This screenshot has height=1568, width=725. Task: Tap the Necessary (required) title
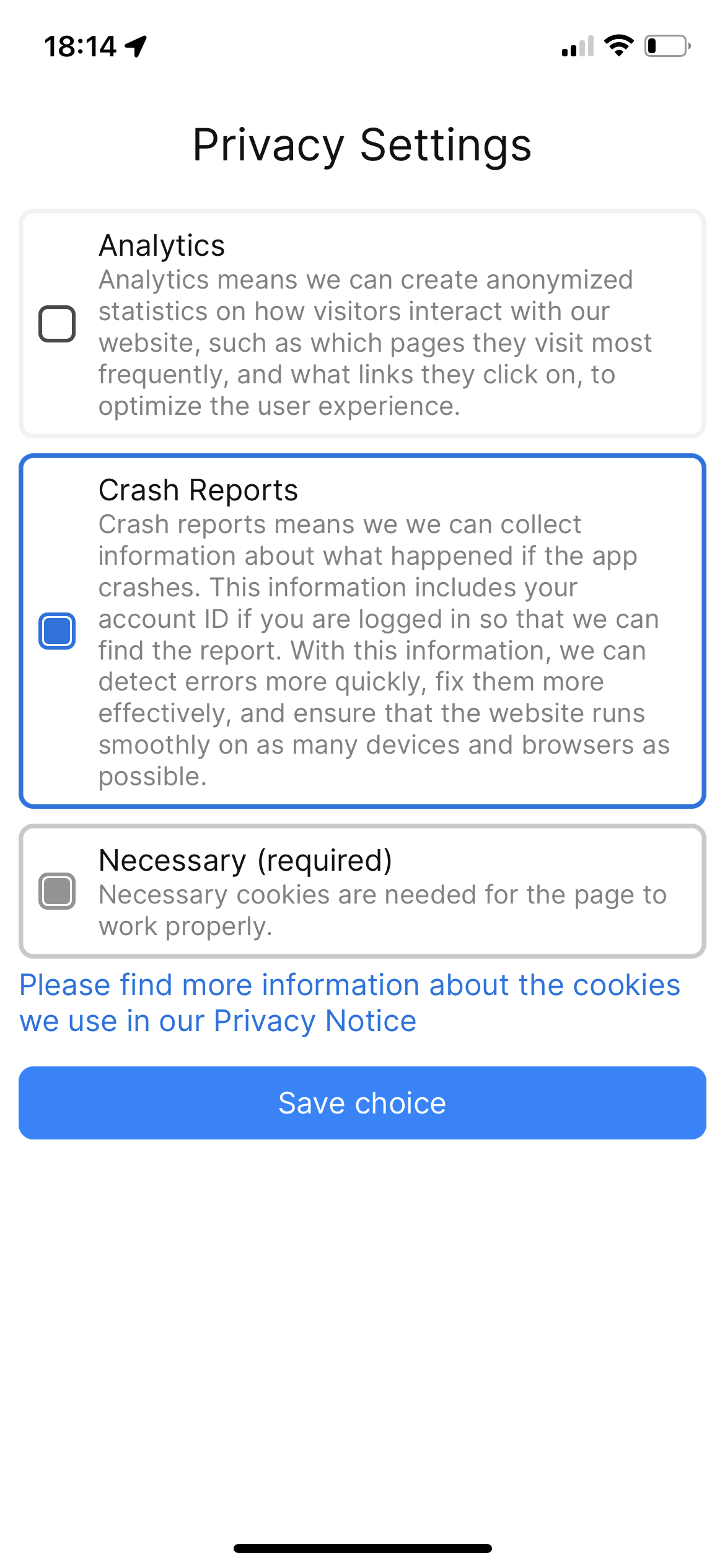point(245,860)
